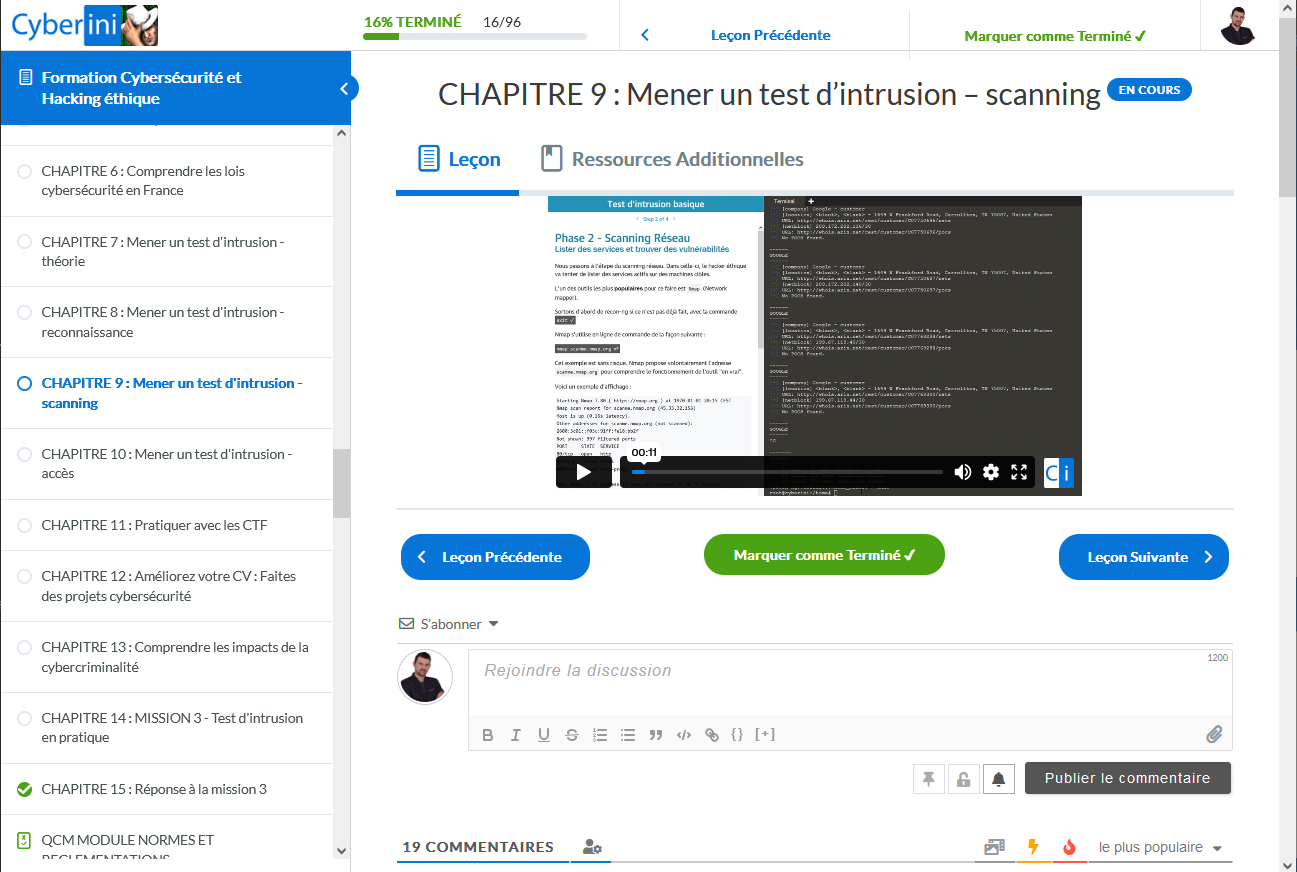Open the 'le plus populaire' sort dropdown
The width and height of the screenshot is (1297, 872).
tap(1160, 848)
